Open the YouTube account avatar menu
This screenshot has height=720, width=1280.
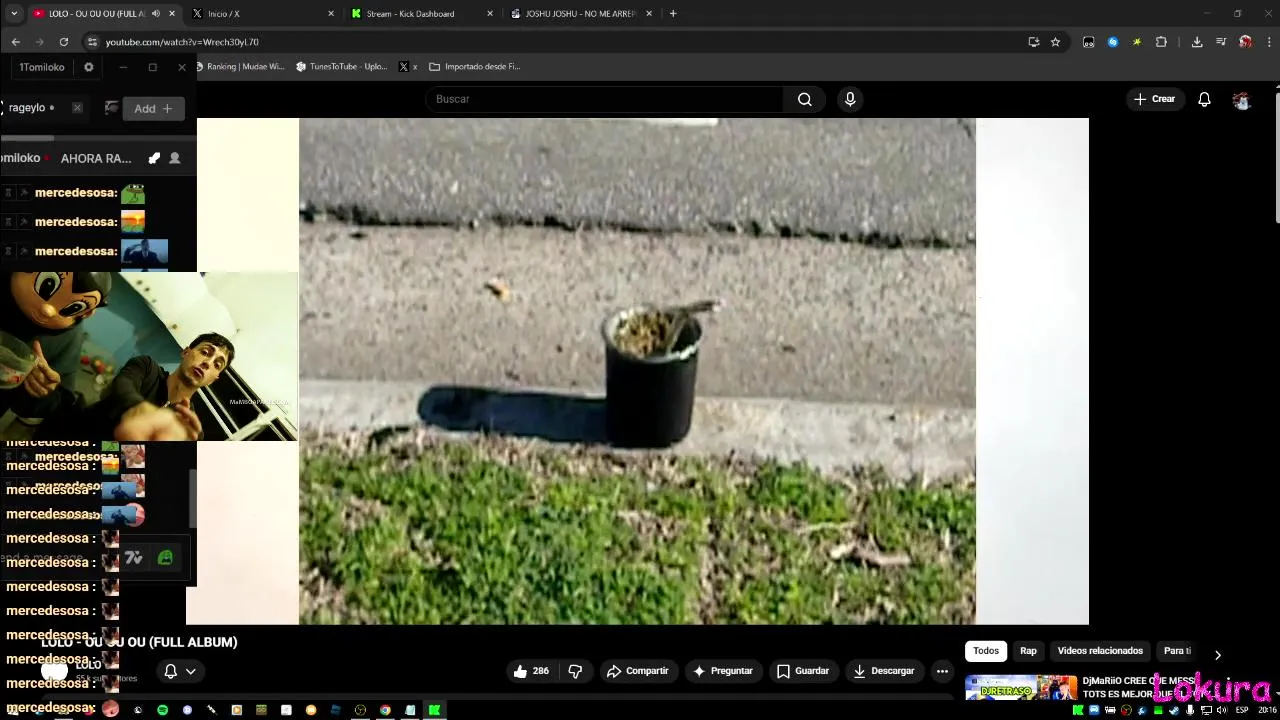click(1241, 99)
